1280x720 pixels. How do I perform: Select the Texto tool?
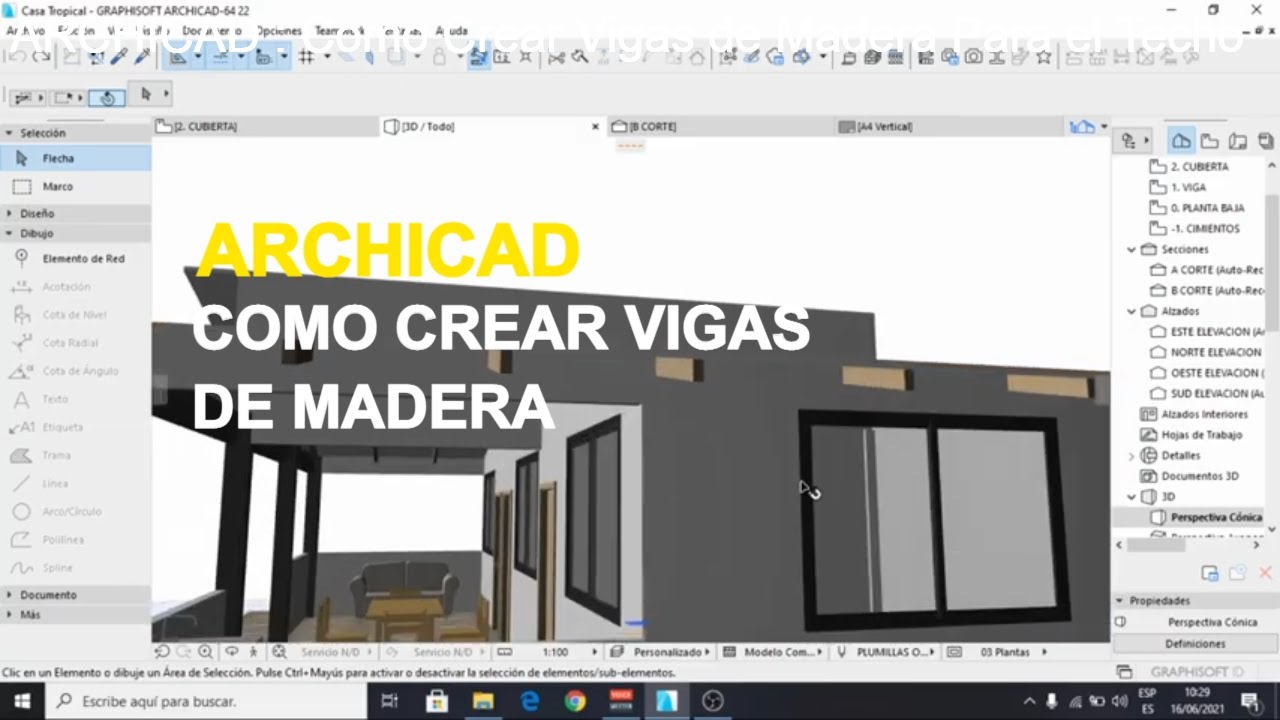pyautogui.click(x=75, y=399)
